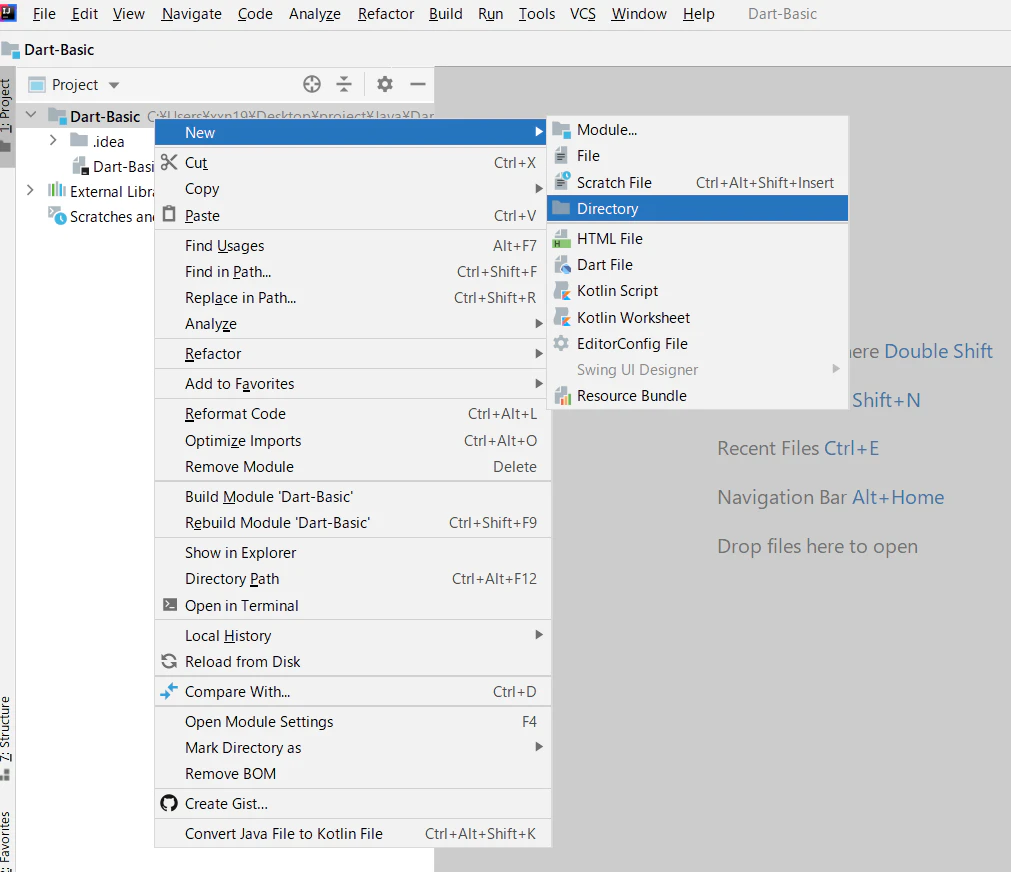Viewport: 1011px width, 872px height.
Task: Expand the .idea folder node
Action: point(54,140)
